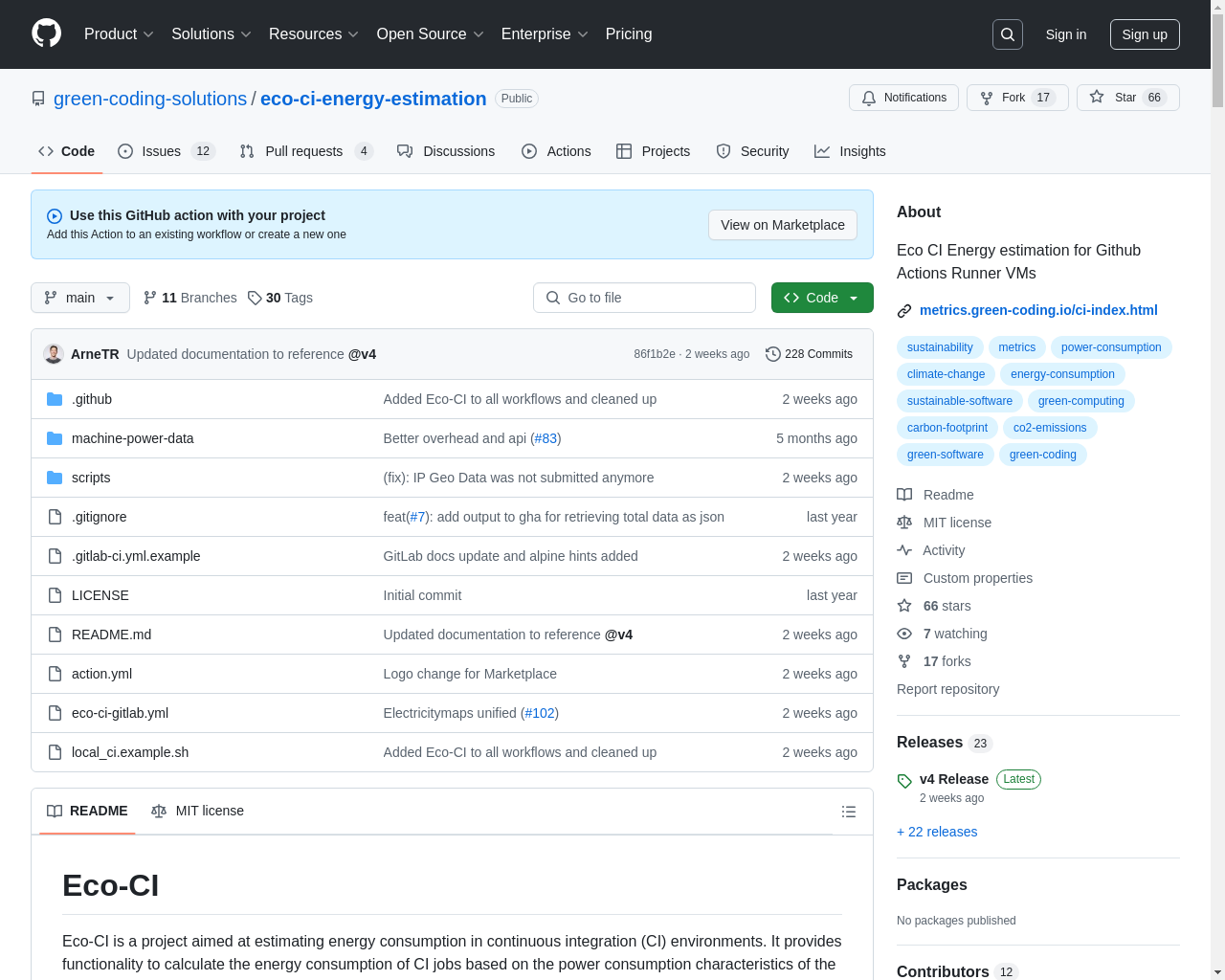Click the Star icon
1225x980 pixels.
tap(1097, 97)
